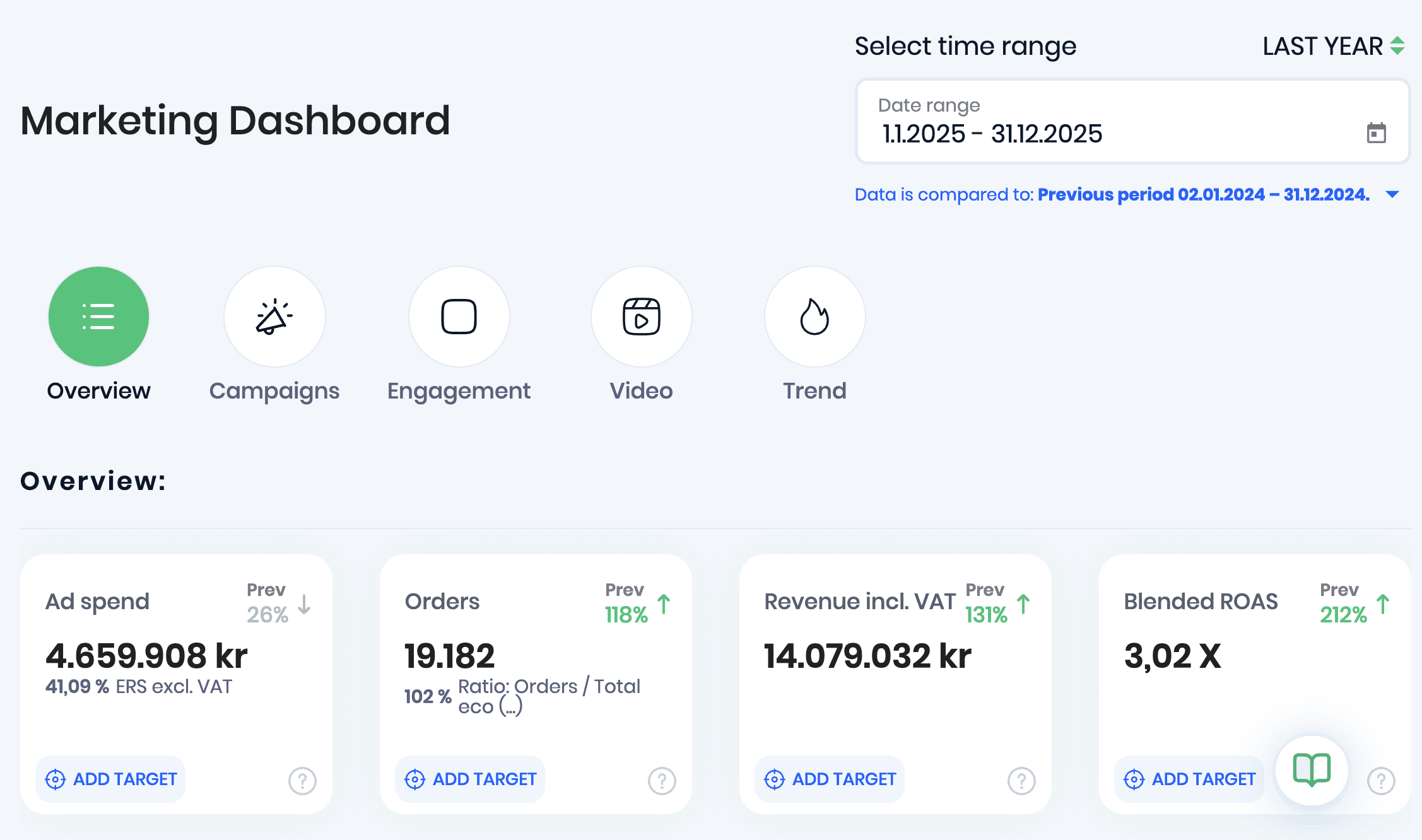Viewport: 1422px width, 840px height.
Task: Click the Previous period comparison link
Action: 1203,194
